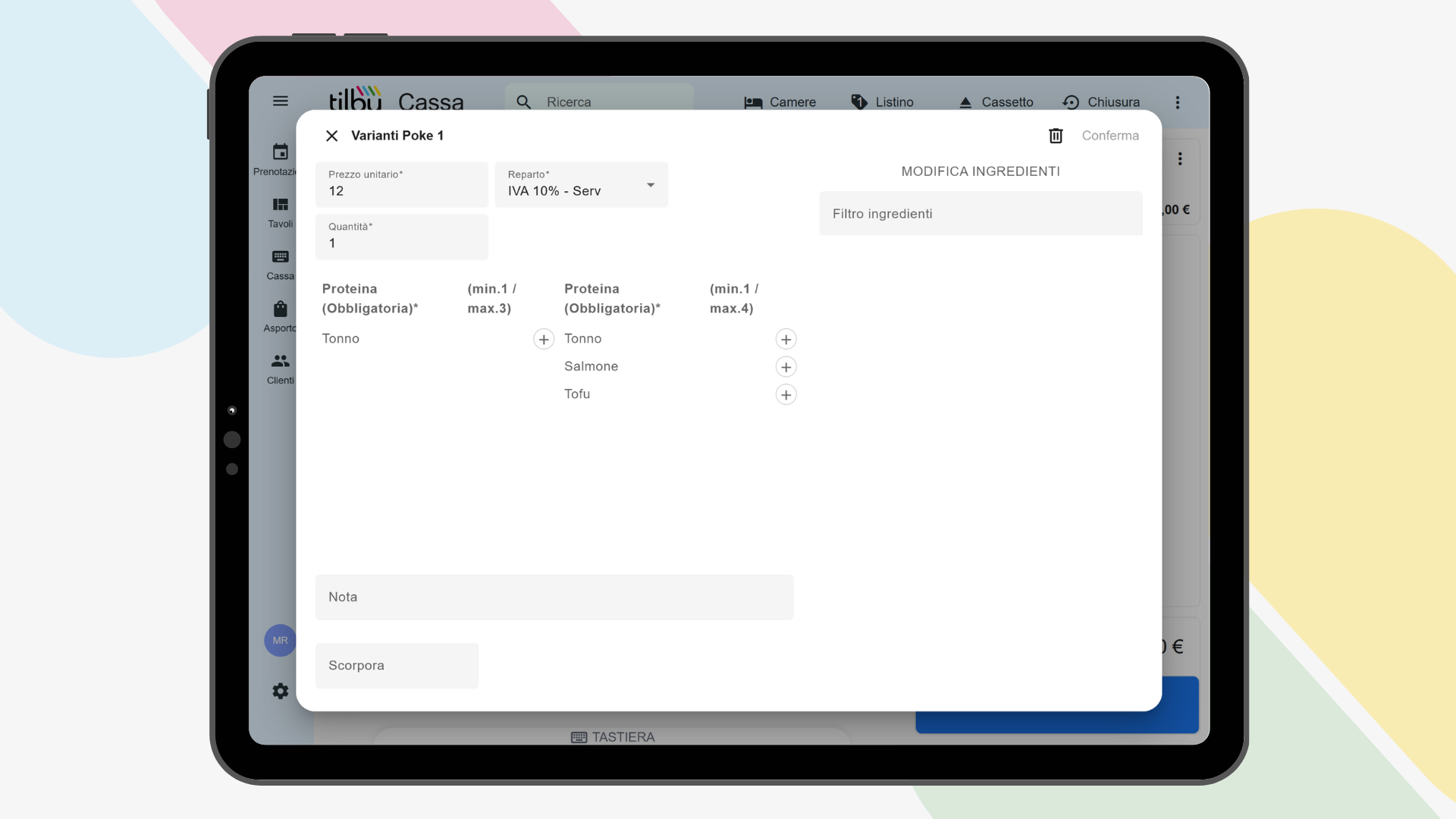Screen dimensions: 1456x819
Task: Add Tofu ingredient
Action: tap(786, 394)
